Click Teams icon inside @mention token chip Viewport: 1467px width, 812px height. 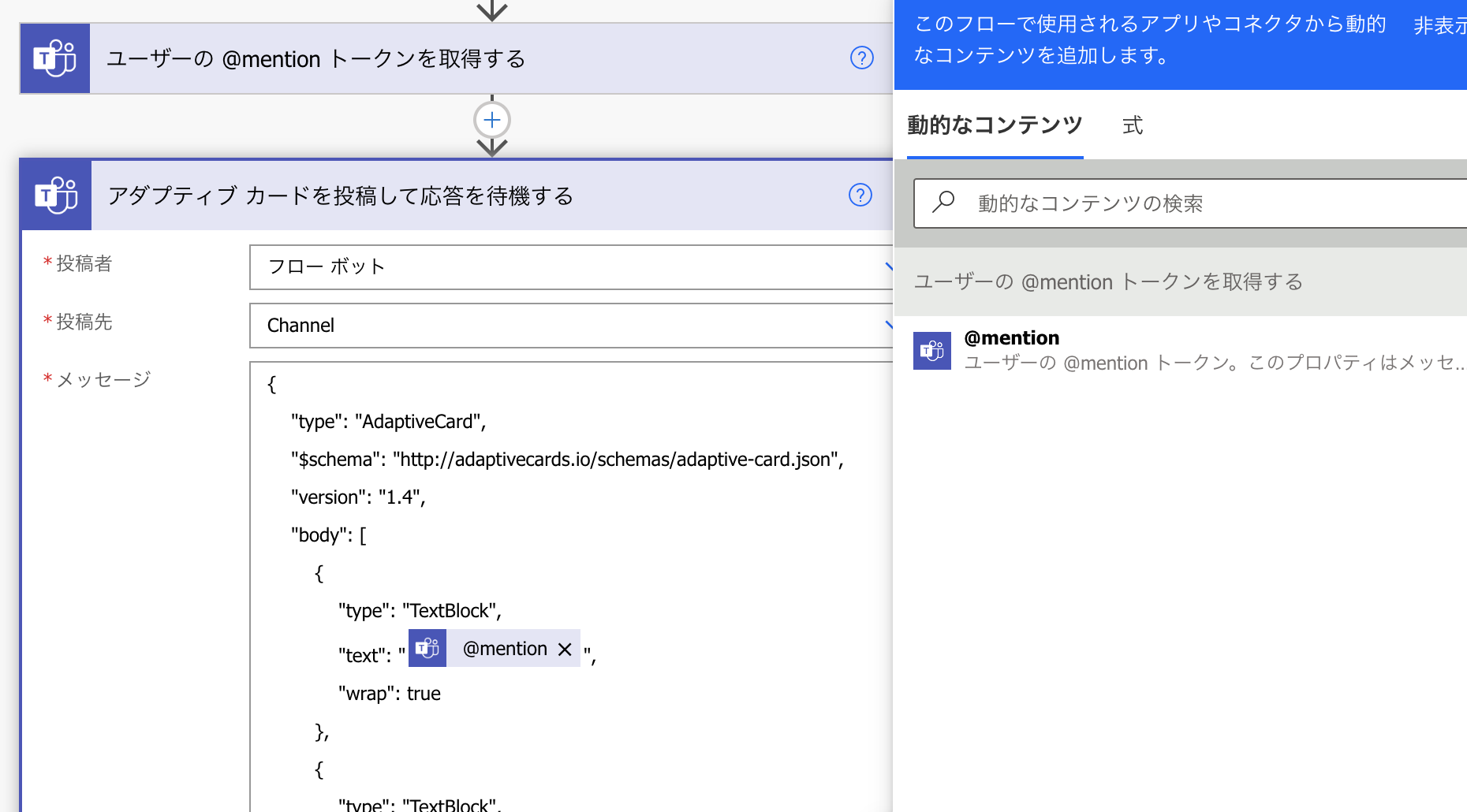pos(427,648)
